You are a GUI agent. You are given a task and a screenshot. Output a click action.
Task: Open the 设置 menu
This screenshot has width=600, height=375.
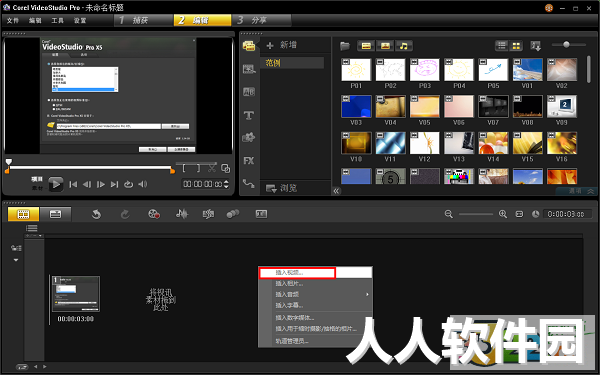coord(80,21)
